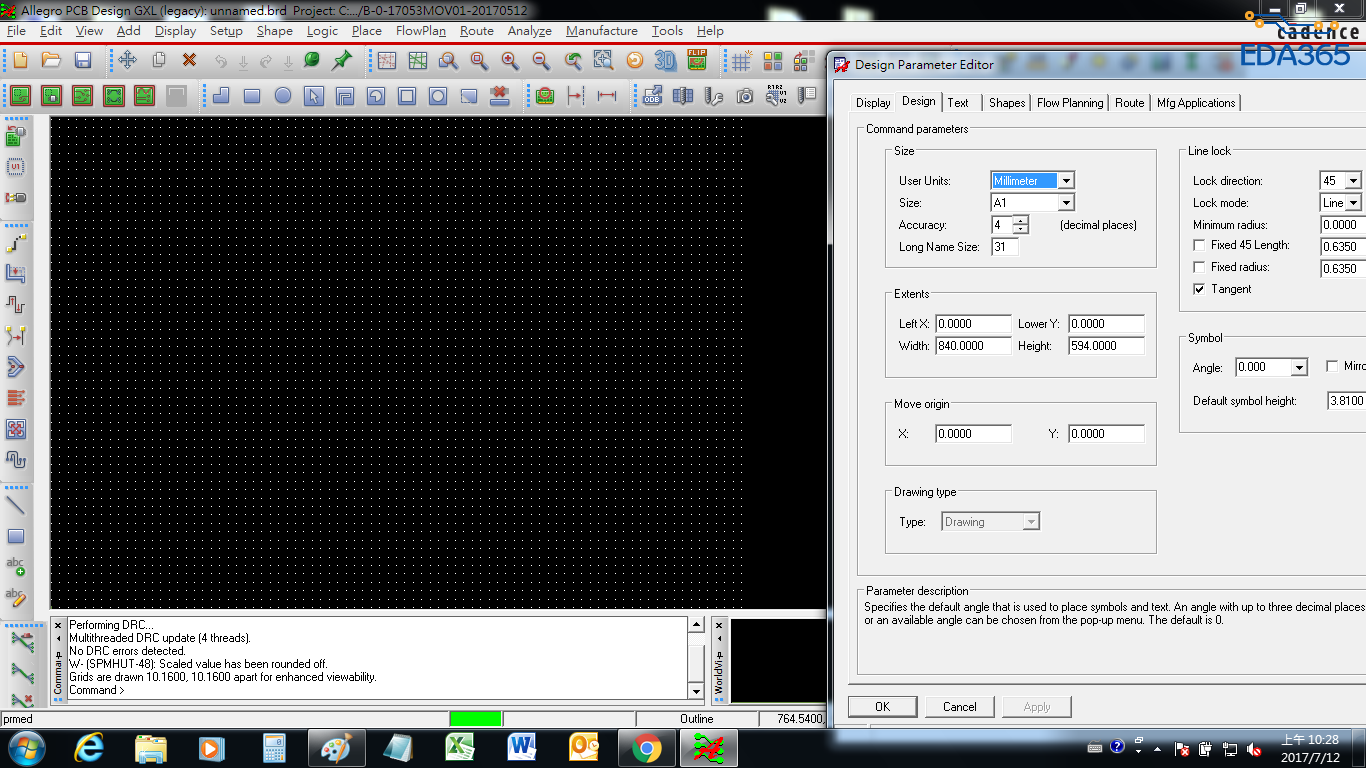Open a design with the folder icon
The height and width of the screenshot is (768, 1366).
pos(51,61)
